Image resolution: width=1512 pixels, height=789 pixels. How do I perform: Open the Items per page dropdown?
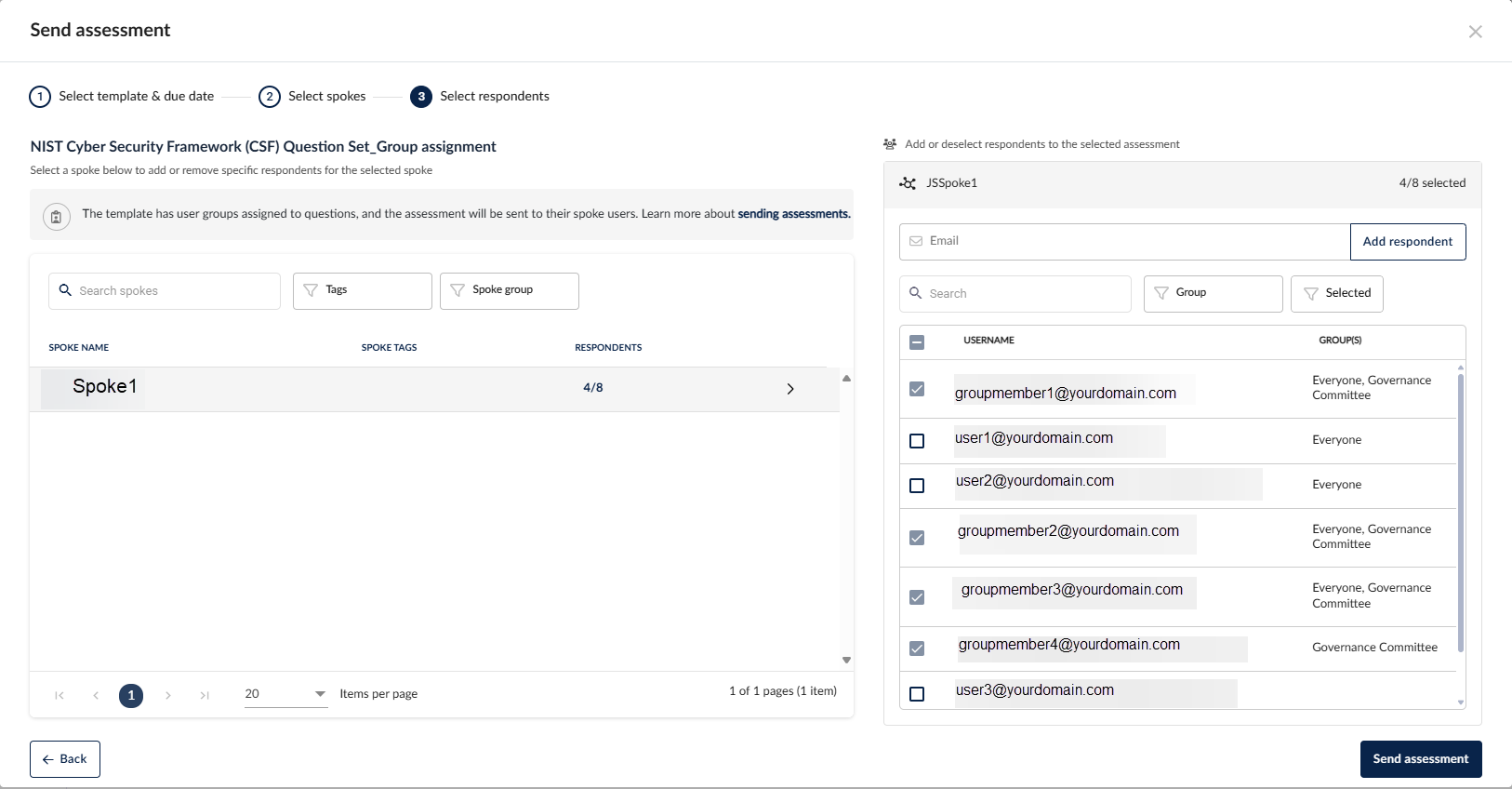click(285, 694)
